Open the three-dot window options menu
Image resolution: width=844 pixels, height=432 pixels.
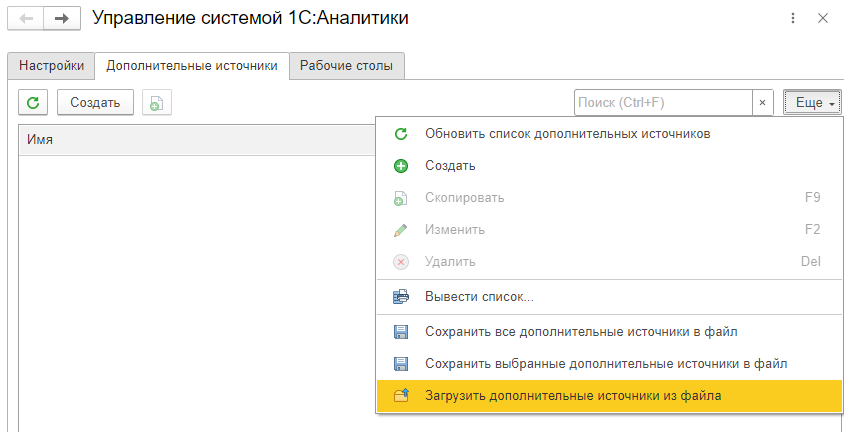(x=792, y=18)
